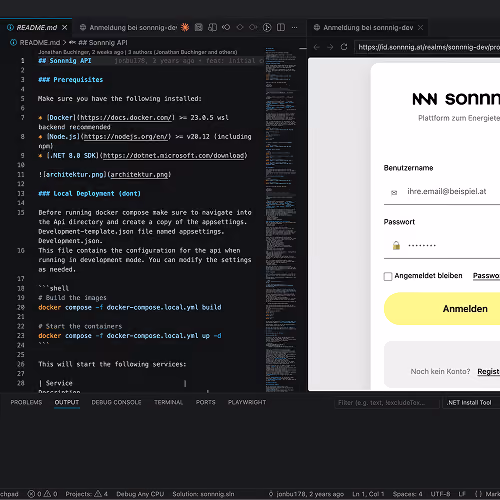
Task: Click README.md in the breadcrumb
Action: click(40, 43)
